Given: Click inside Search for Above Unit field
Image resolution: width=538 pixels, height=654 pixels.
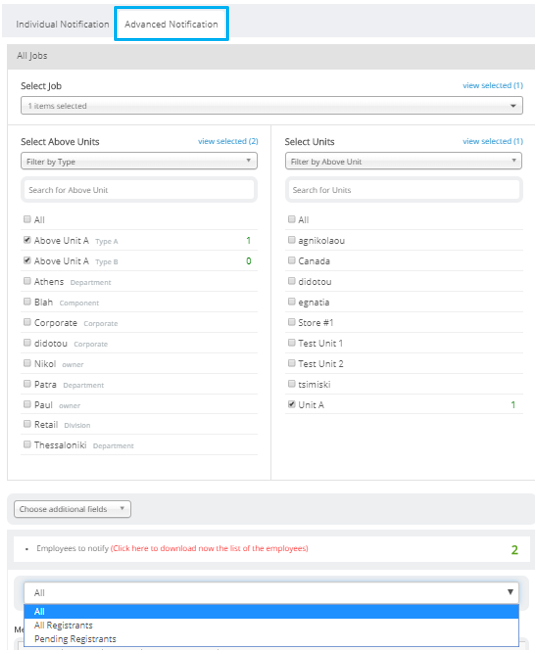Looking at the screenshot, I should pos(139,190).
